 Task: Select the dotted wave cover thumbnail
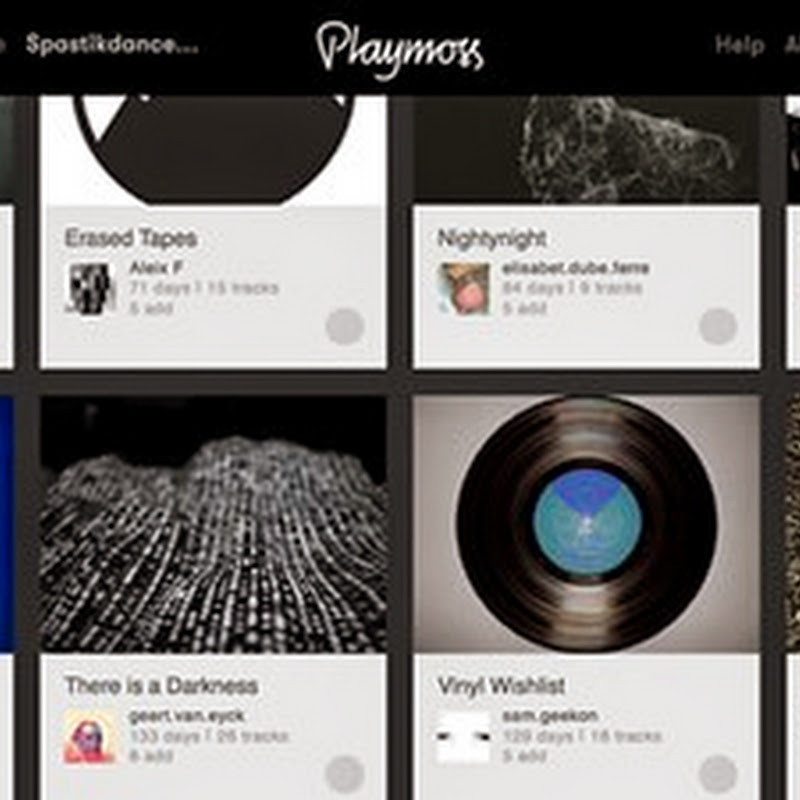pos(213,524)
